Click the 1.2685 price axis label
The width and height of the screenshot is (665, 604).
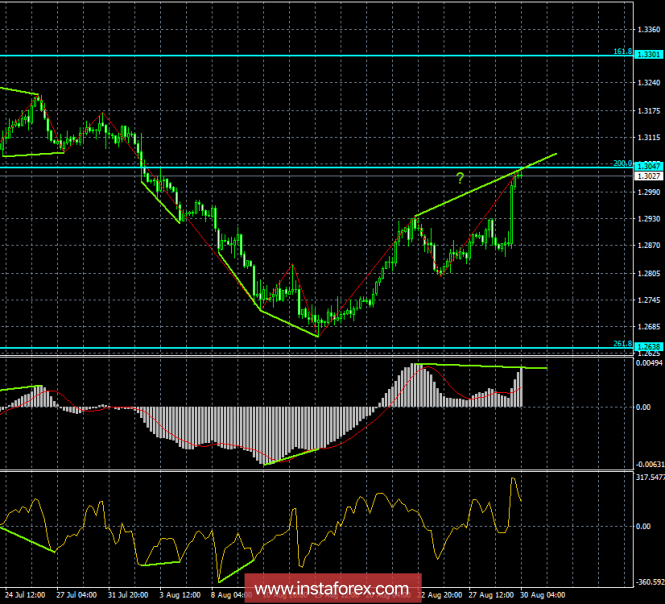coord(649,327)
